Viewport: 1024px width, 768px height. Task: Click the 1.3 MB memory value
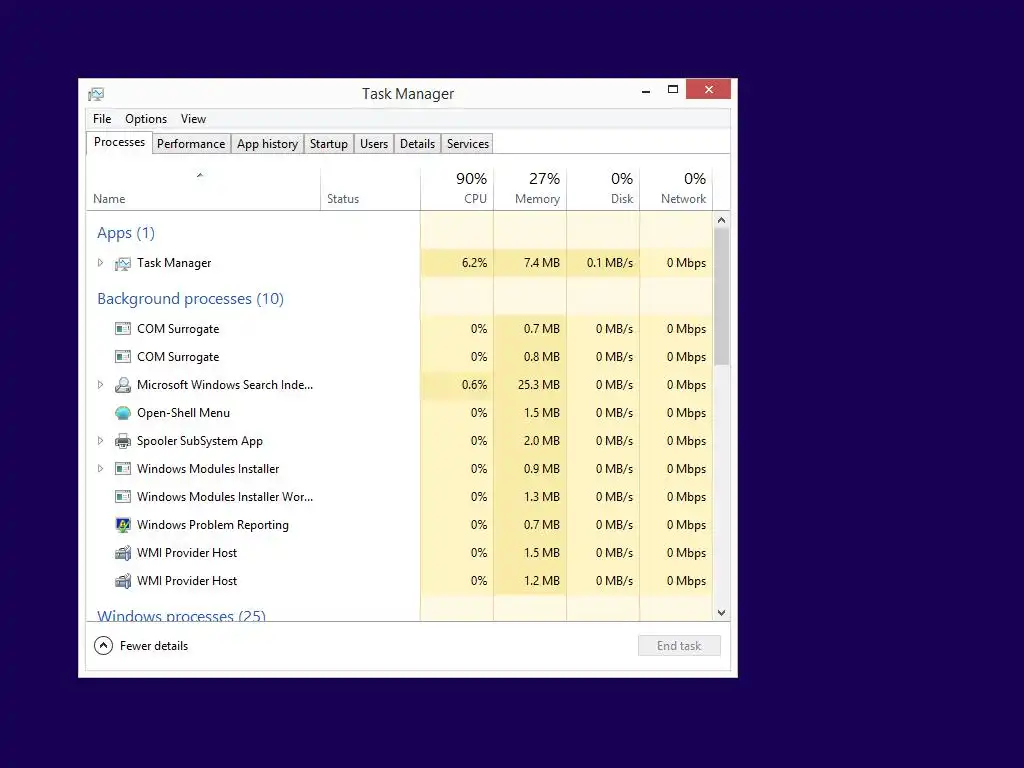pyautogui.click(x=541, y=497)
